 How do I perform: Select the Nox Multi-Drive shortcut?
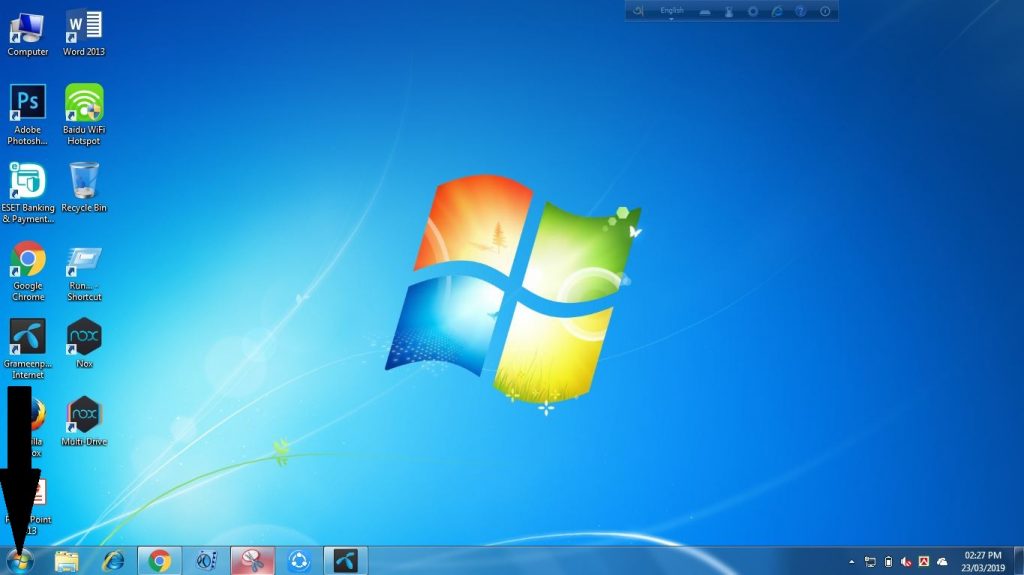(84, 421)
